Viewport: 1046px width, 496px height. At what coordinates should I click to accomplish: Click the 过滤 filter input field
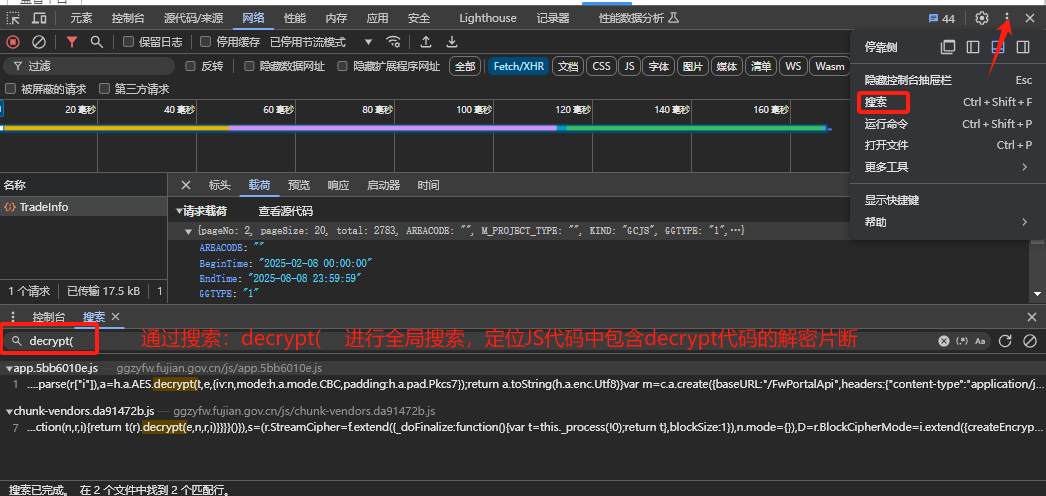[x=89, y=66]
